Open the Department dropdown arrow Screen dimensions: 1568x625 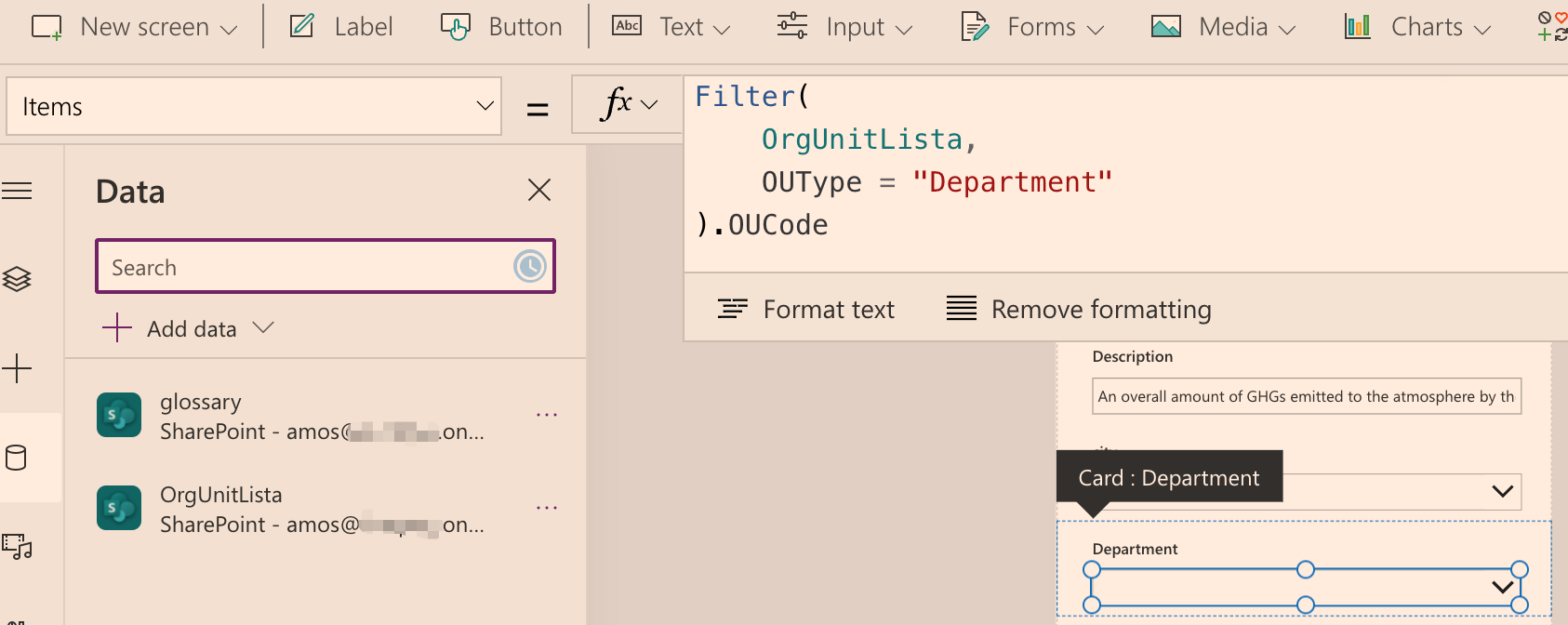click(1503, 587)
